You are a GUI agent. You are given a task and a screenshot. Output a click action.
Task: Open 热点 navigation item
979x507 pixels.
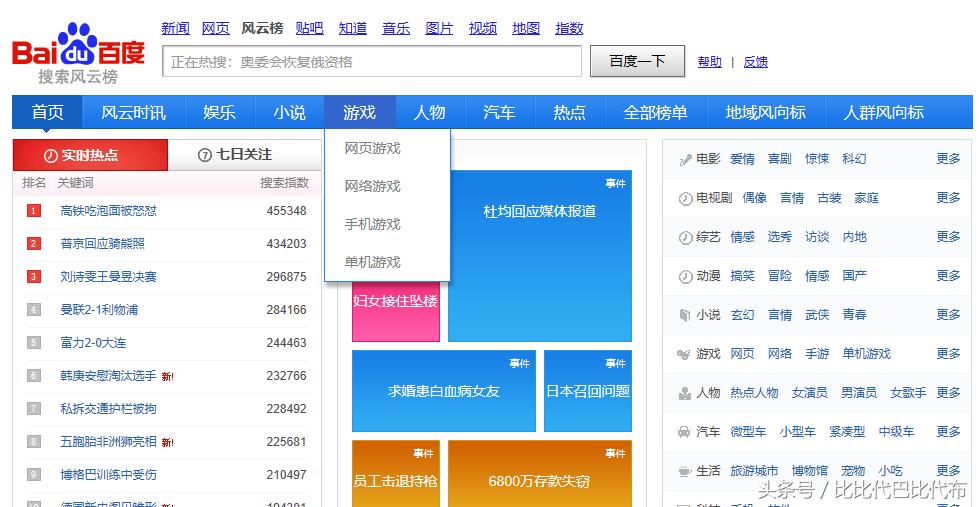pos(569,112)
